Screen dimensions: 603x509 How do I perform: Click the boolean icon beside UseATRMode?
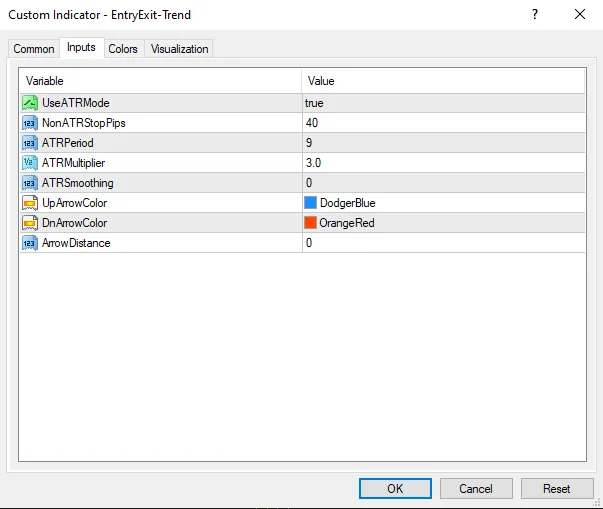pyautogui.click(x=30, y=103)
